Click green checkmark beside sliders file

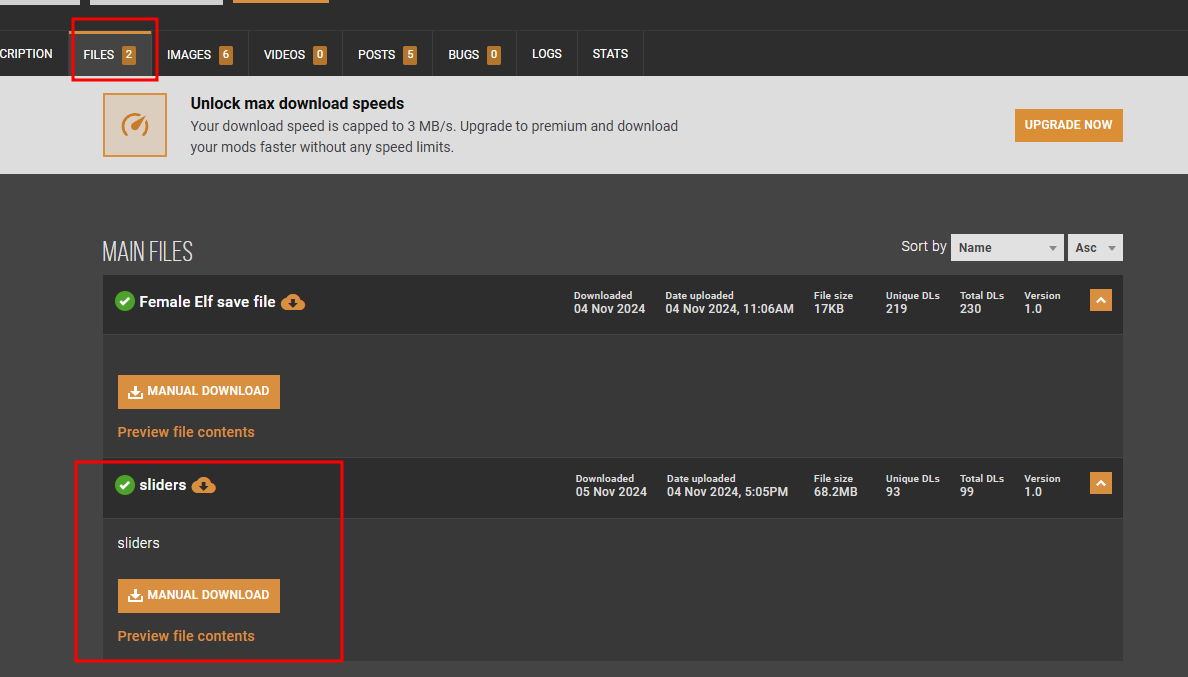[x=125, y=485]
